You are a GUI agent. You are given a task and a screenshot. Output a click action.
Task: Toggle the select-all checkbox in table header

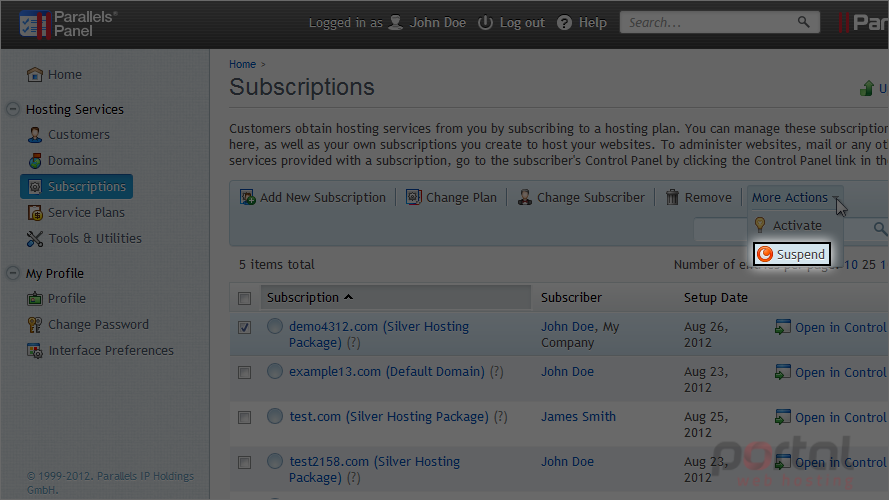coord(244,298)
